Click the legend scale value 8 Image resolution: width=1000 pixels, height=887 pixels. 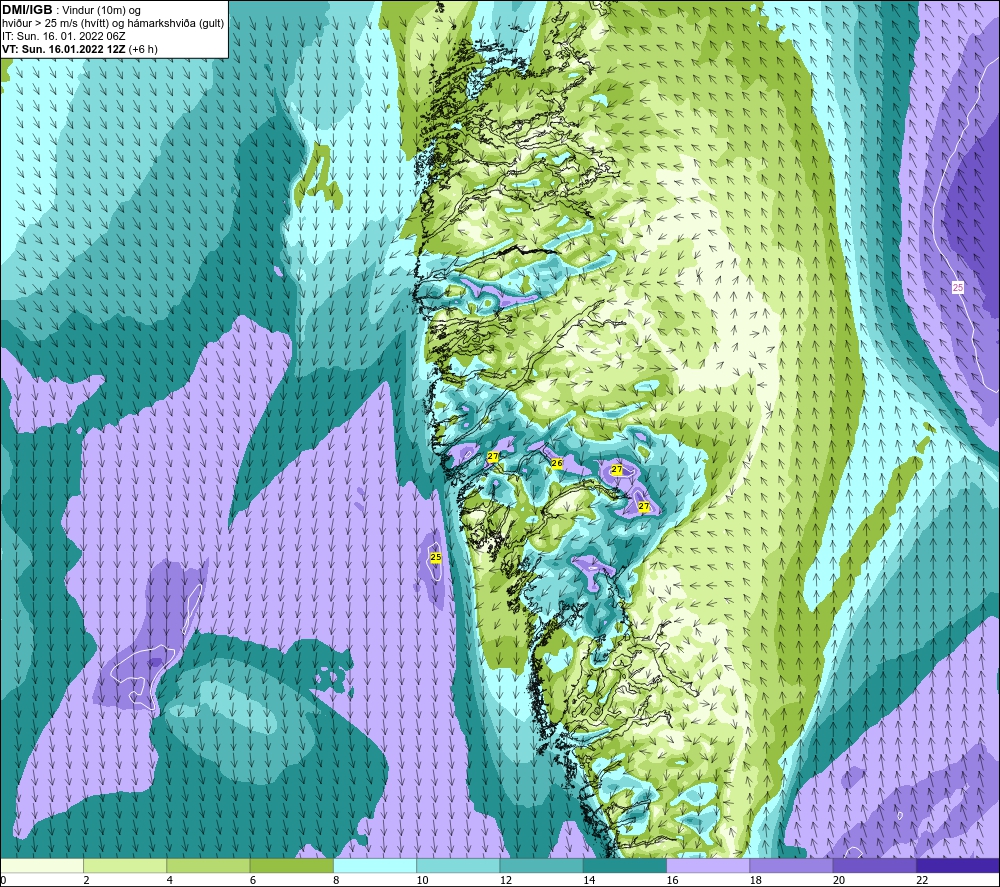tap(336, 881)
